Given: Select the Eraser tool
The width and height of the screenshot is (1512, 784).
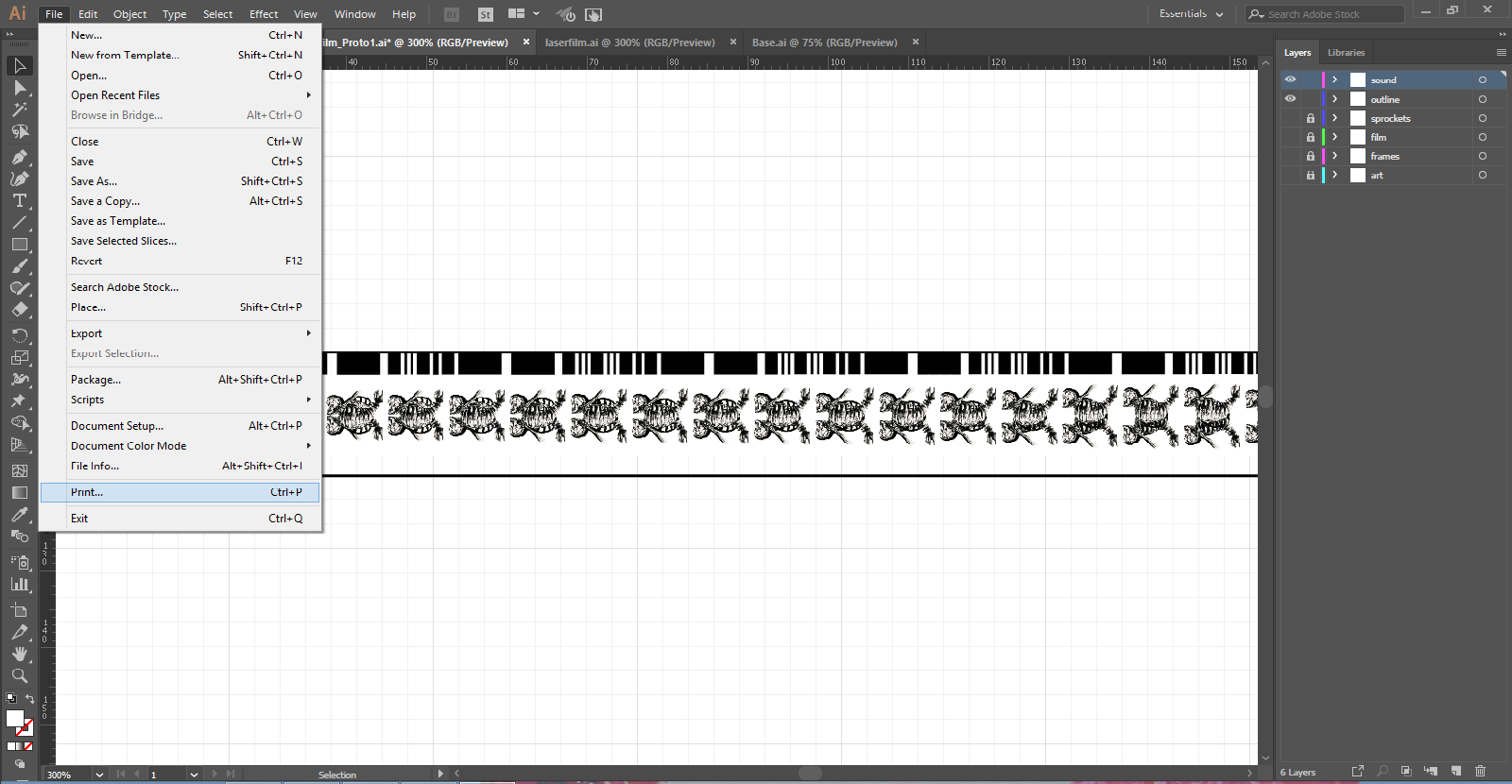Looking at the screenshot, I should click(x=19, y=310).
